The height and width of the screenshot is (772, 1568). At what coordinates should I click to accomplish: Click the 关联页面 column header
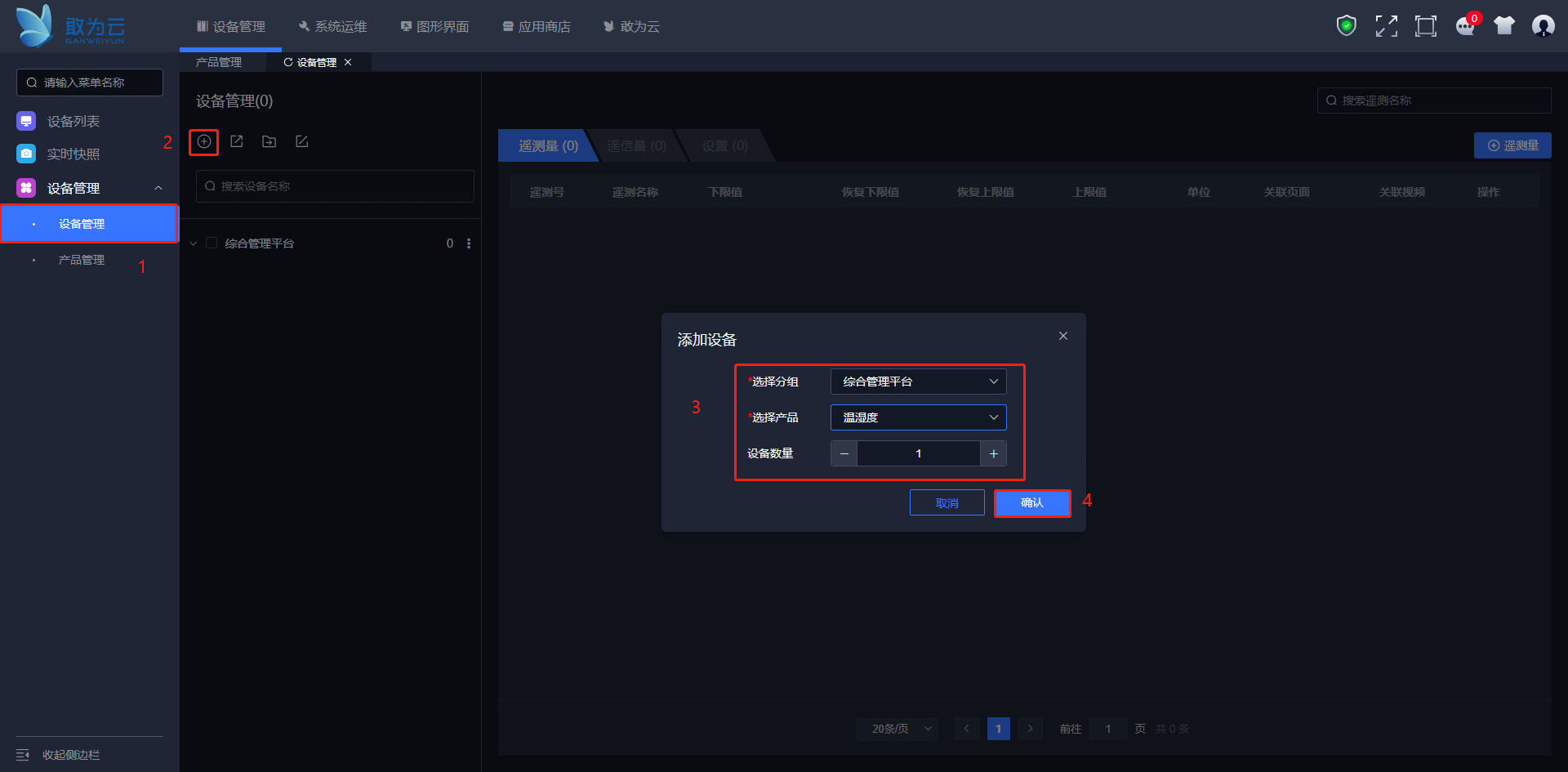tap(1287, 192)
